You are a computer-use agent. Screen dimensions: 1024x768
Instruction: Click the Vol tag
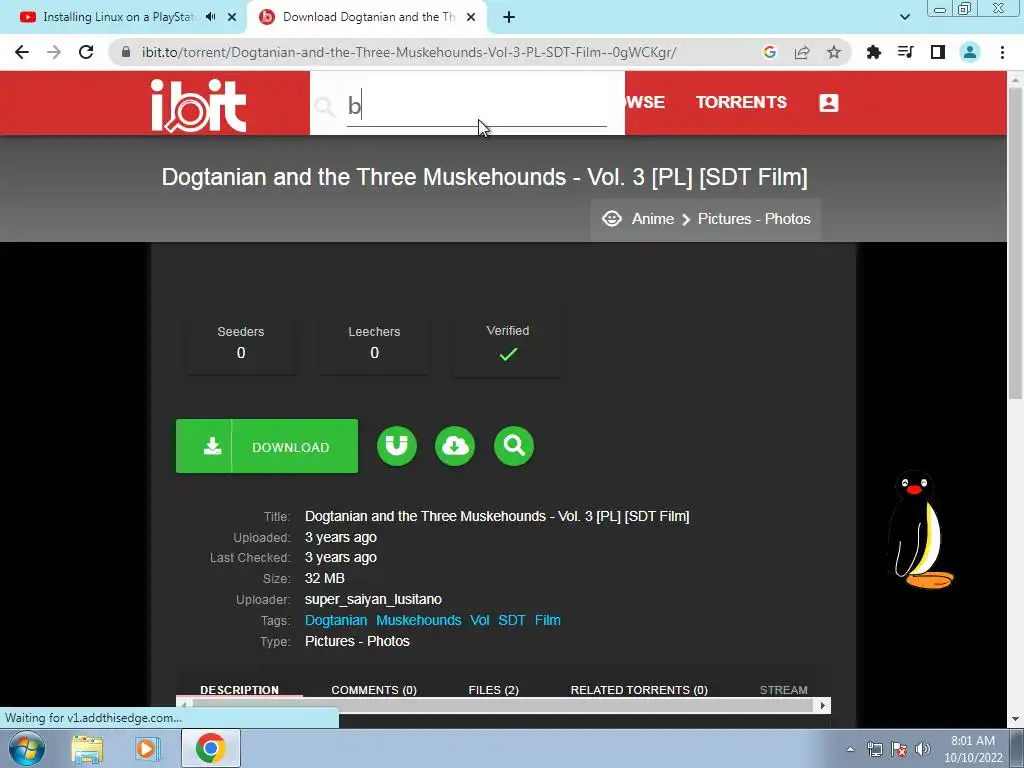coord(479,620)
